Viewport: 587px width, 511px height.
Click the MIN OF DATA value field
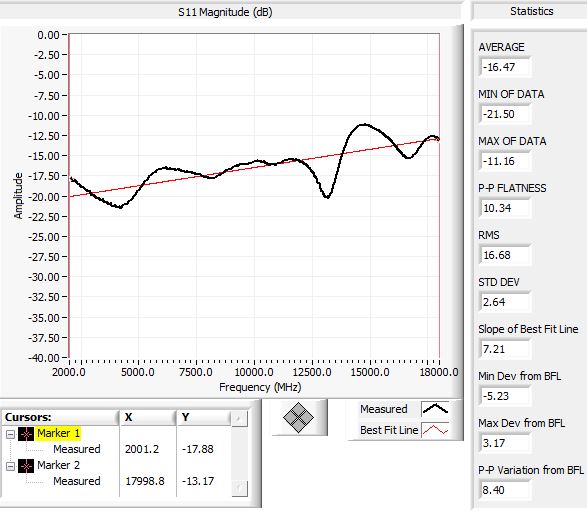(505, 114)
